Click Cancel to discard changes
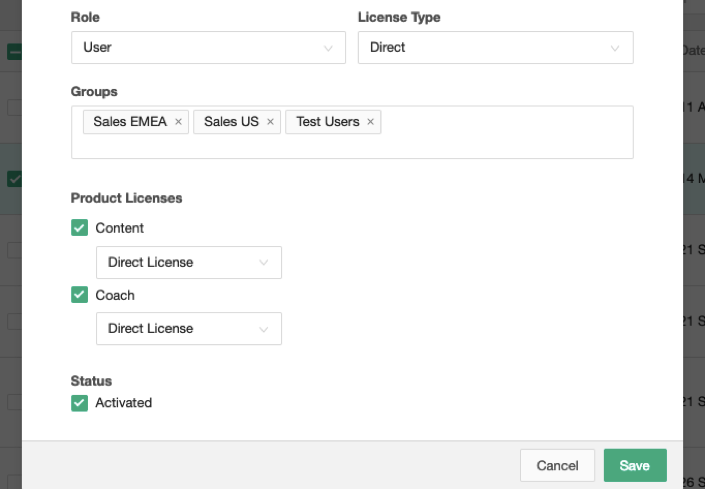 tap(558, 466)
